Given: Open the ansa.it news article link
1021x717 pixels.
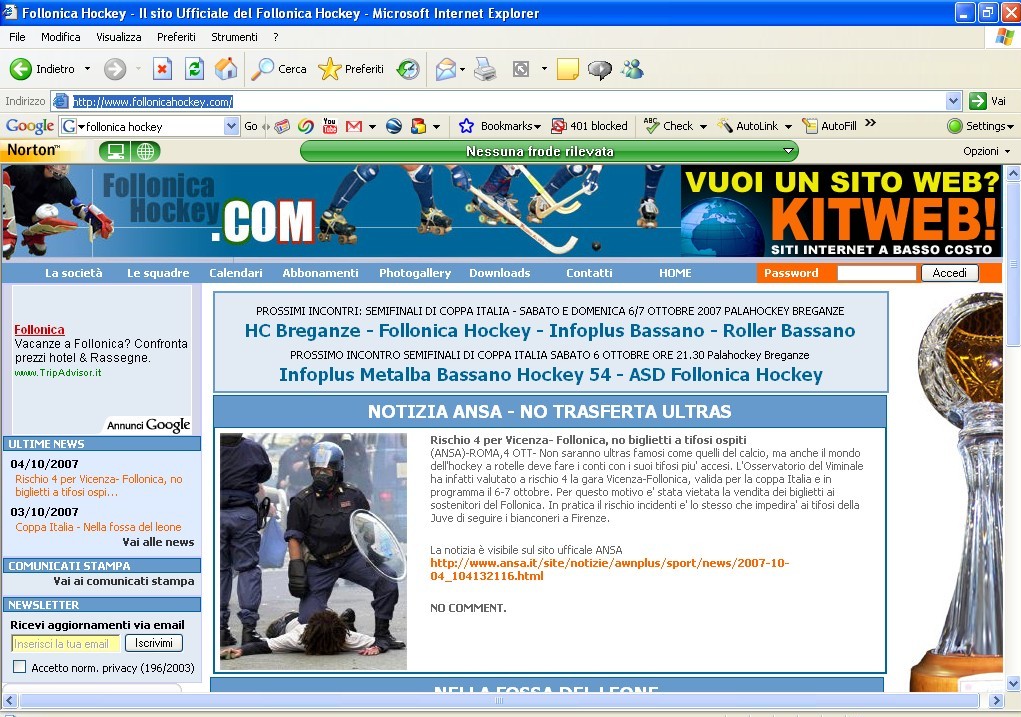Looking at the screenshot, I should click(609, 569).
